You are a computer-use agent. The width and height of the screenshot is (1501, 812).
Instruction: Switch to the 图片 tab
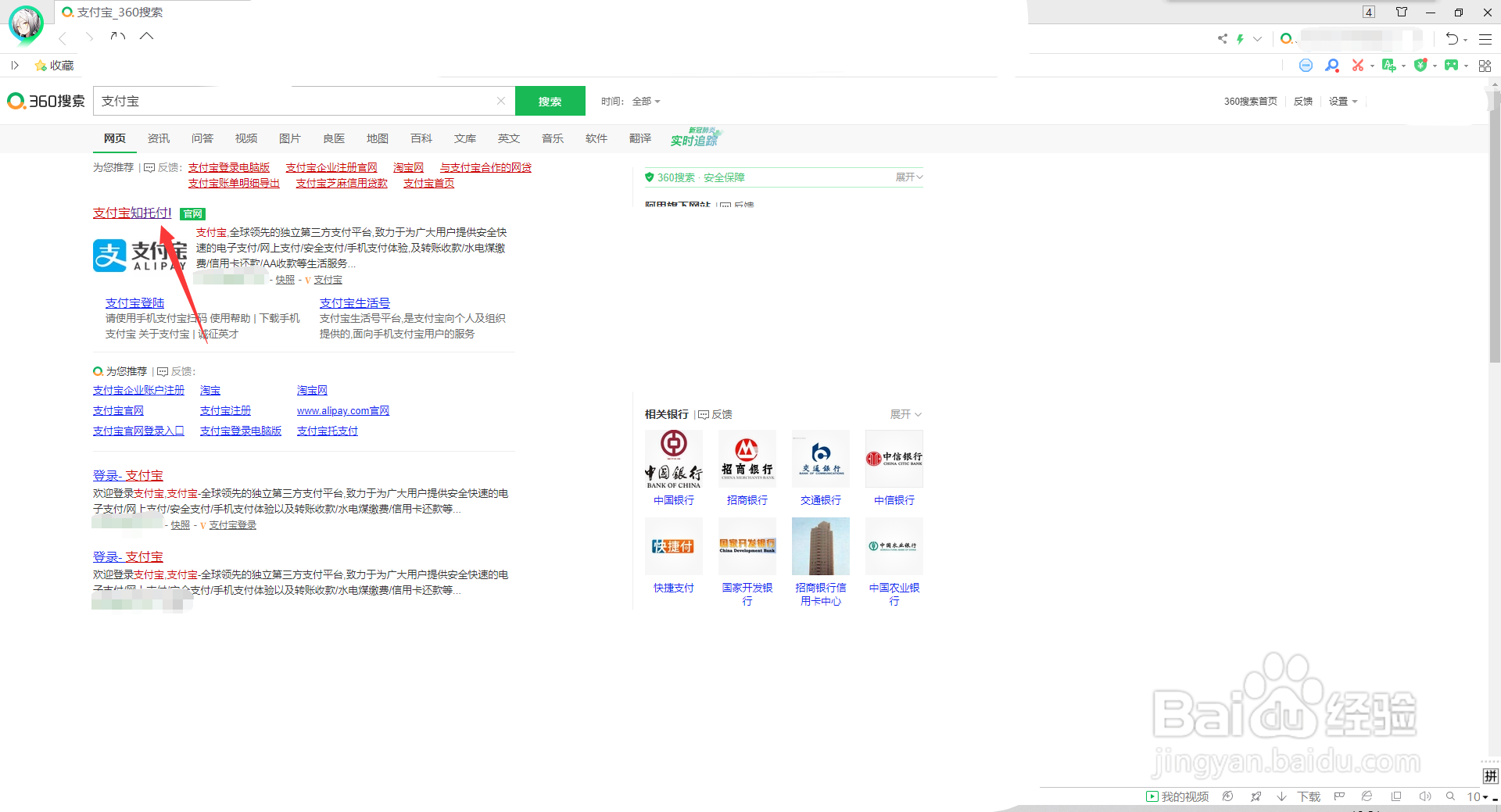pos(290,138)
